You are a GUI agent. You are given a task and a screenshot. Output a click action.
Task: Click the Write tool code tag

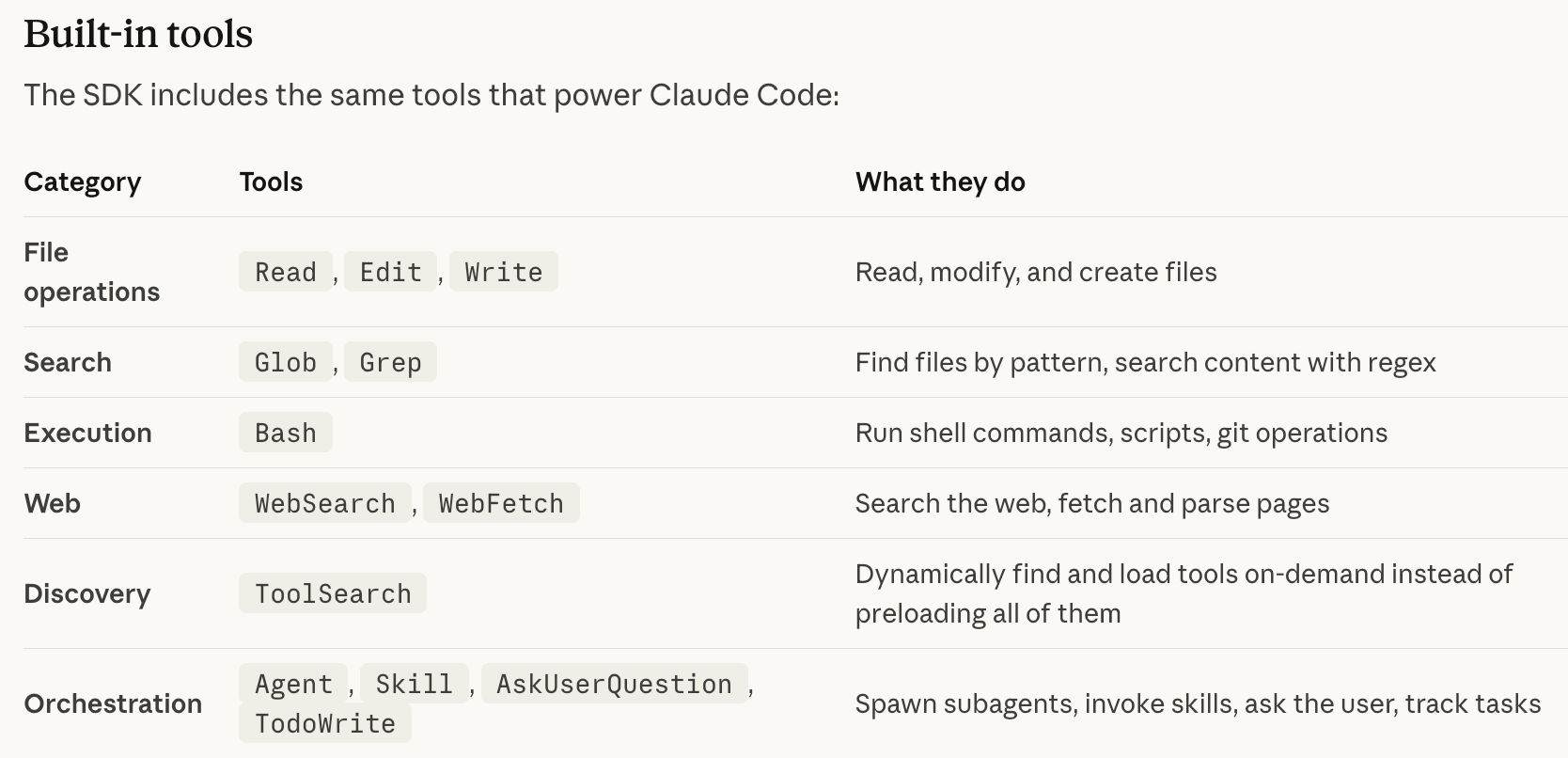click(503, 272)
